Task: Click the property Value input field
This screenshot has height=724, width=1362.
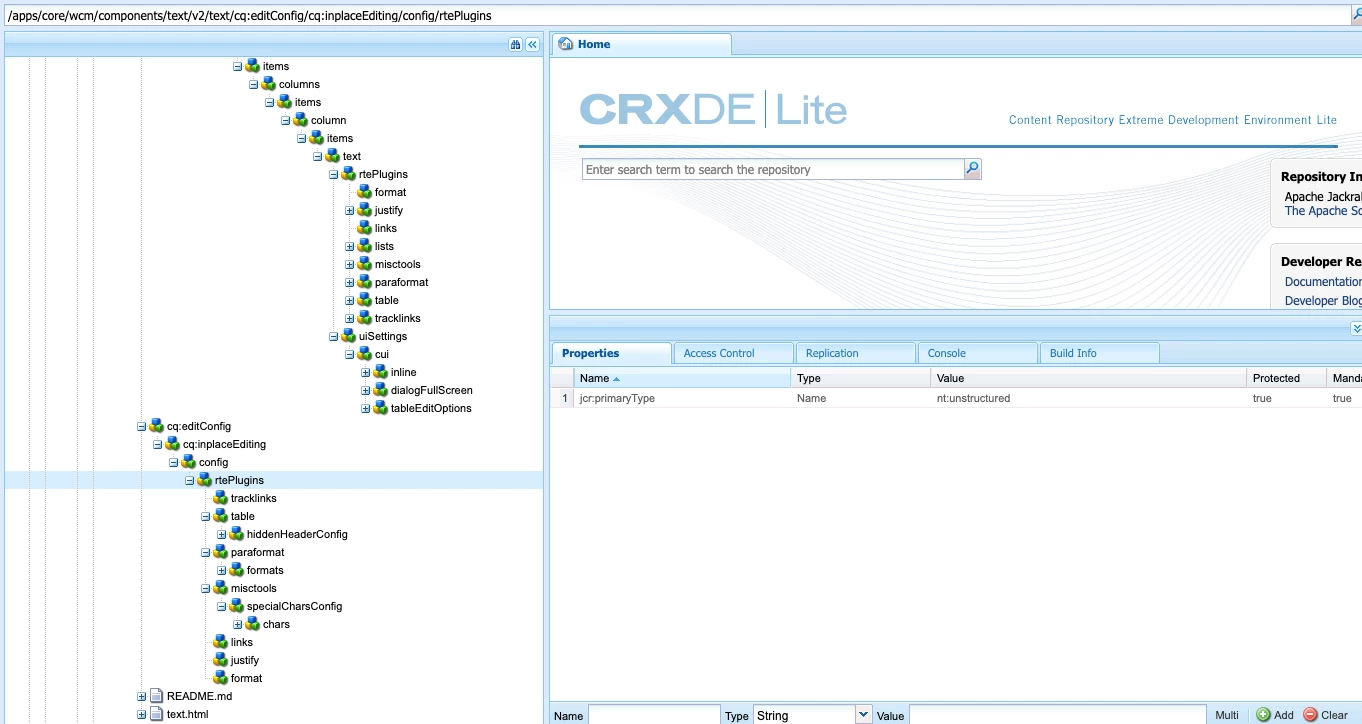Action: click(1056, 715)
